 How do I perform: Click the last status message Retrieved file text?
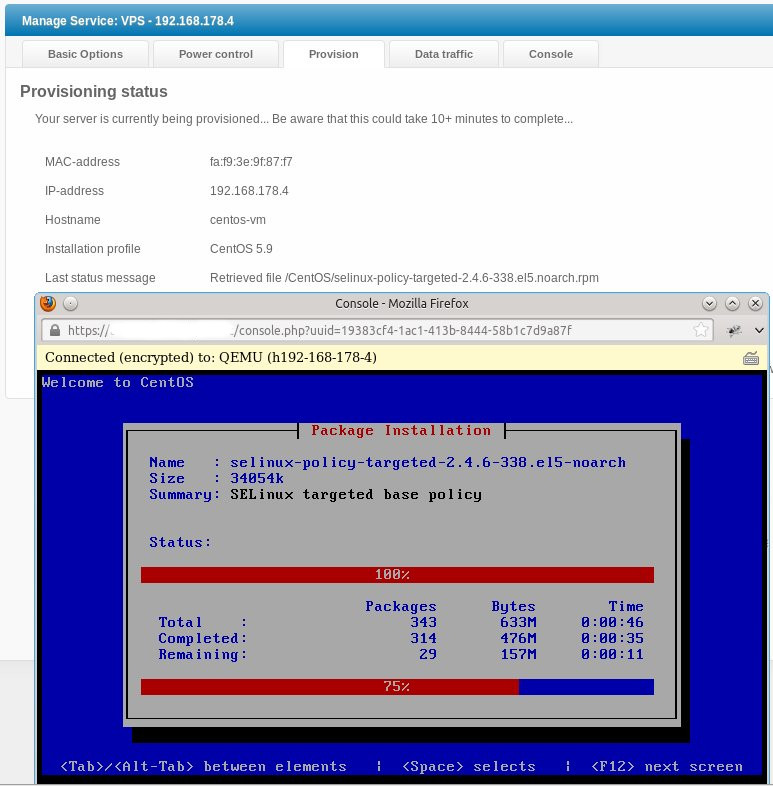coord(404,278)
